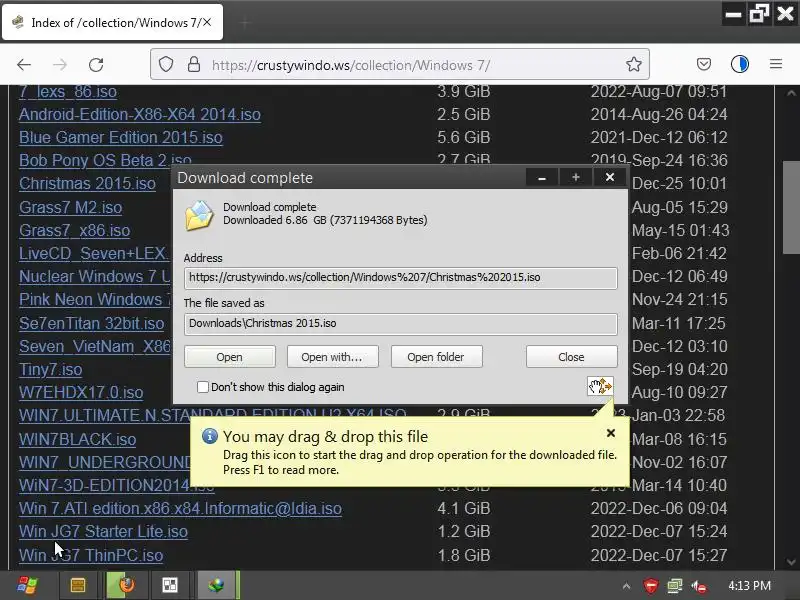
Task: Open the browser hamburger menu
Action: (776, 64)
